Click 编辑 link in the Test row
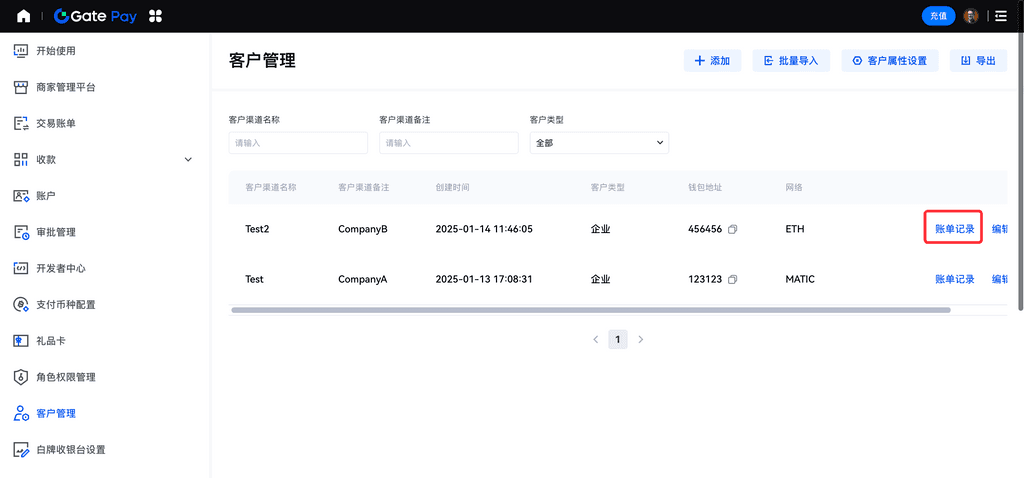 999,279
